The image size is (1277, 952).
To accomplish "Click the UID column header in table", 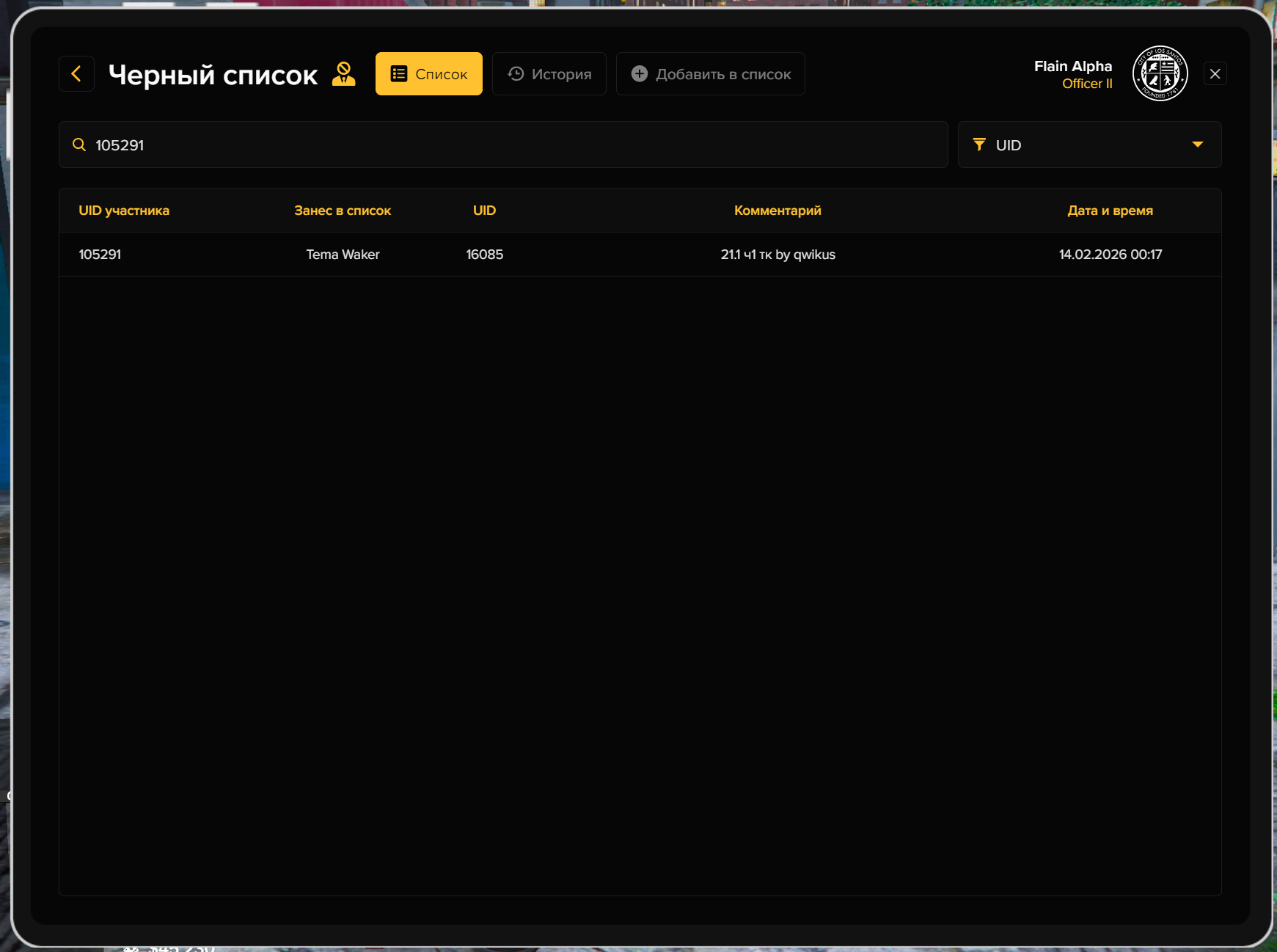I will pos(485,210).
